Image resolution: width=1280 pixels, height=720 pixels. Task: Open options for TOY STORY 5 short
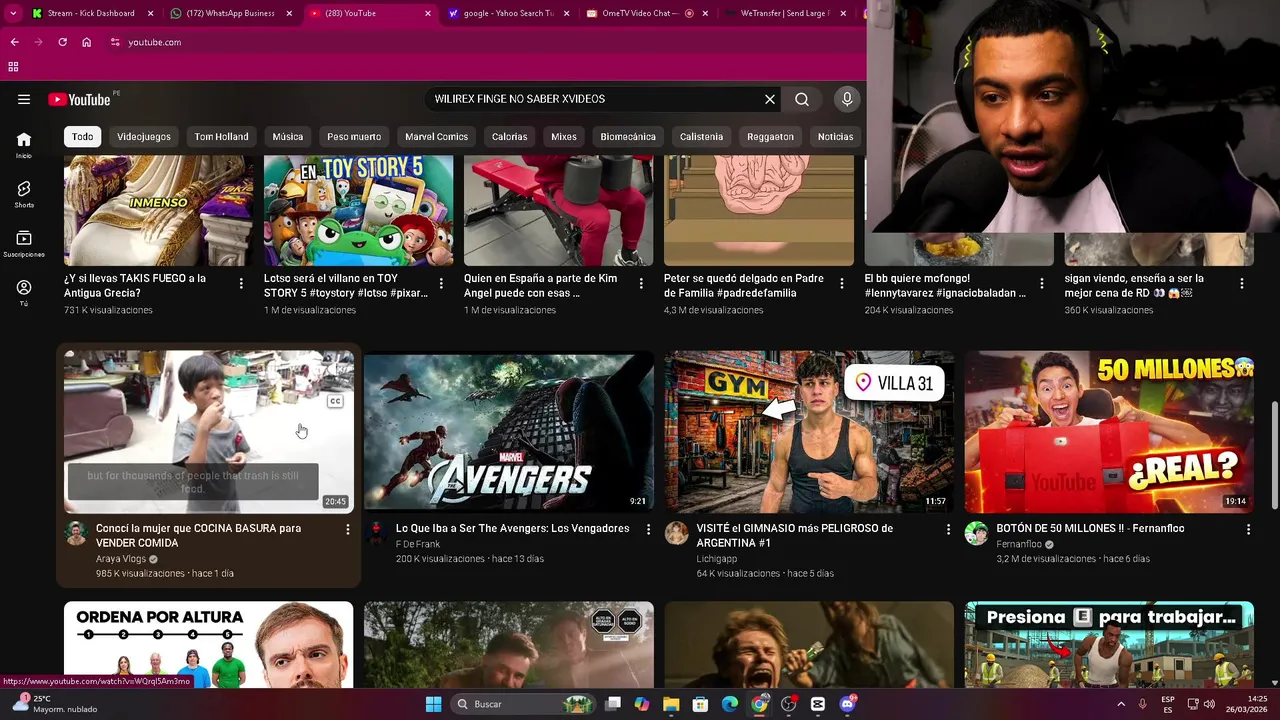(441, 284)
